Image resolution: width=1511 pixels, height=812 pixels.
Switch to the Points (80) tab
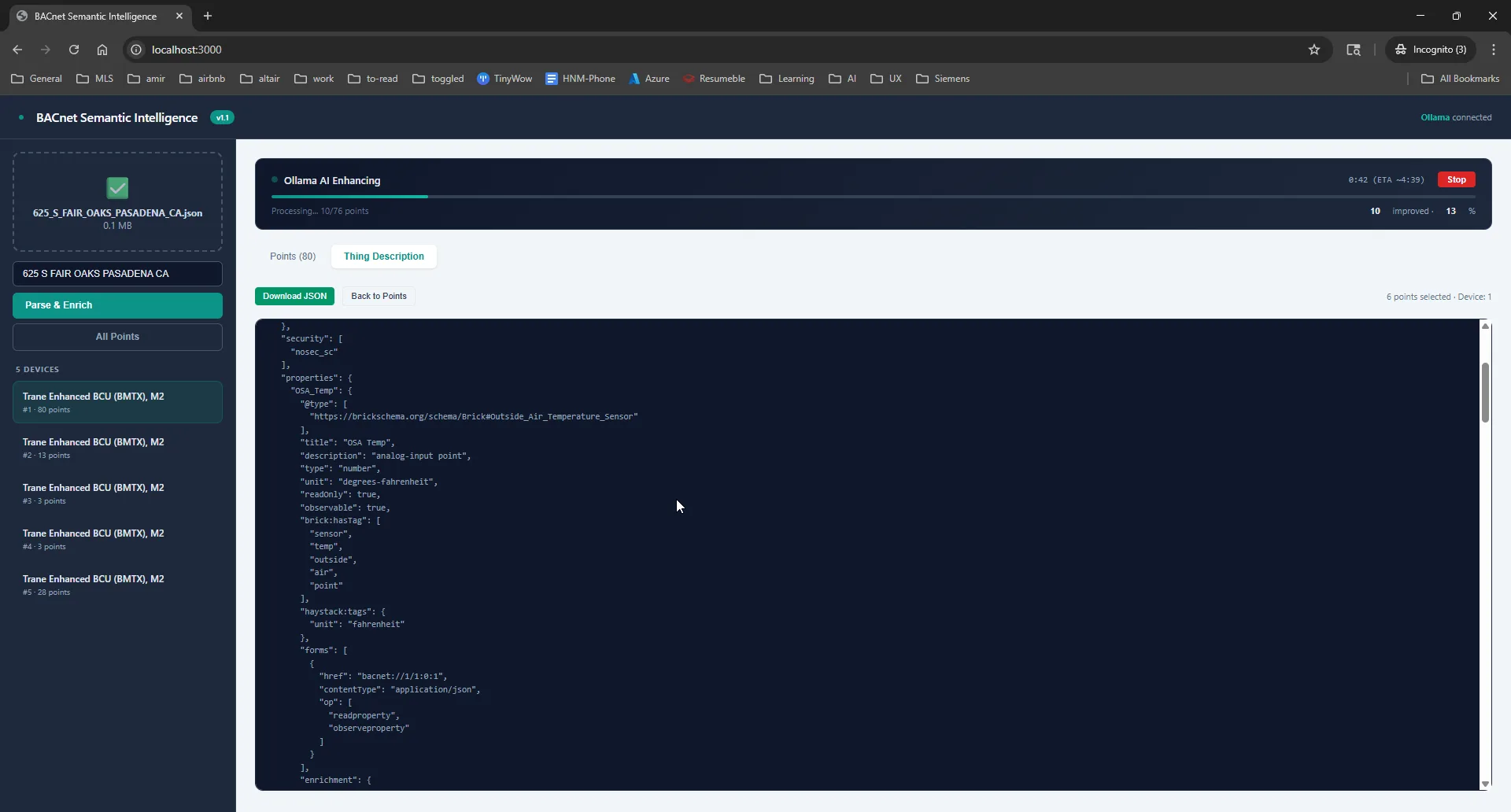coord(293,257)
